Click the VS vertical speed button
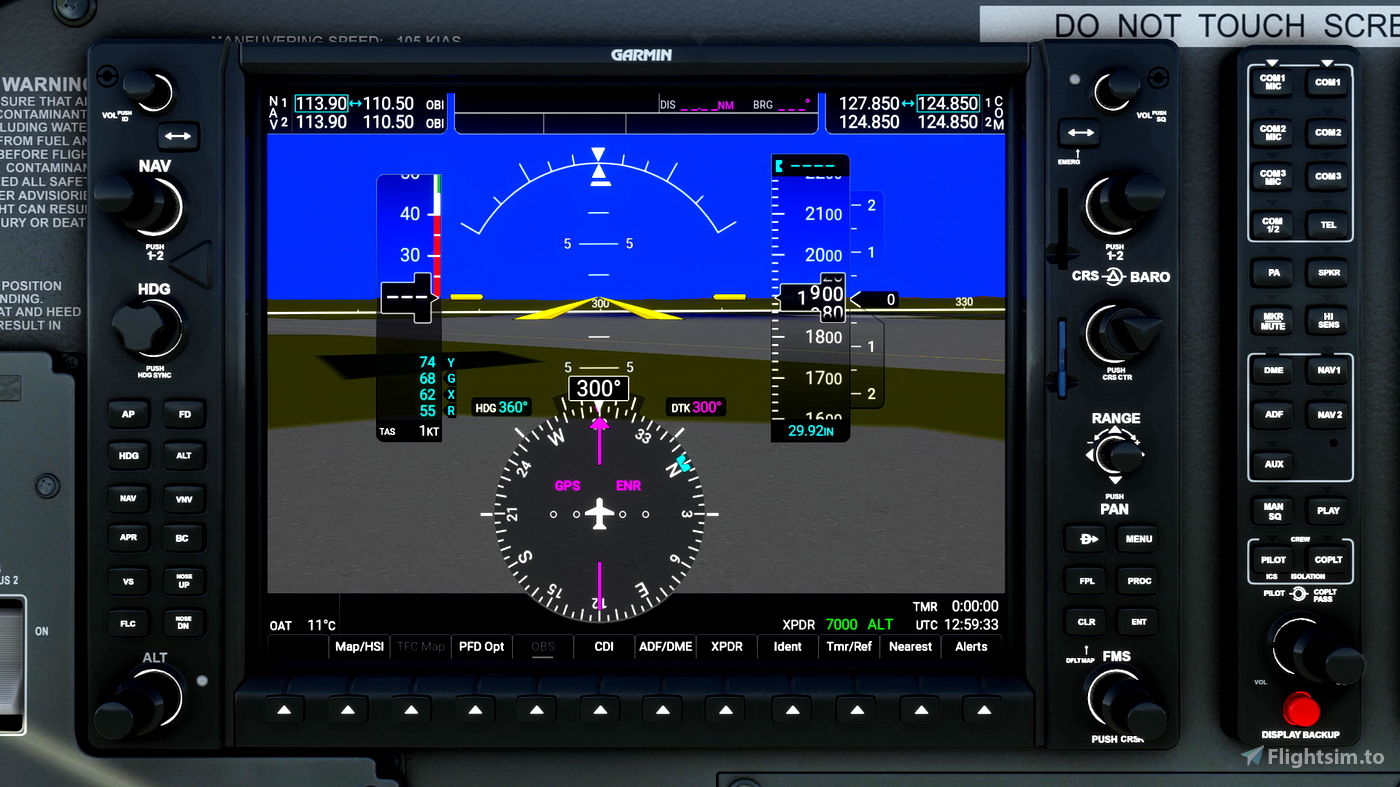1400x787 pixels. click(x=128, y=581)
